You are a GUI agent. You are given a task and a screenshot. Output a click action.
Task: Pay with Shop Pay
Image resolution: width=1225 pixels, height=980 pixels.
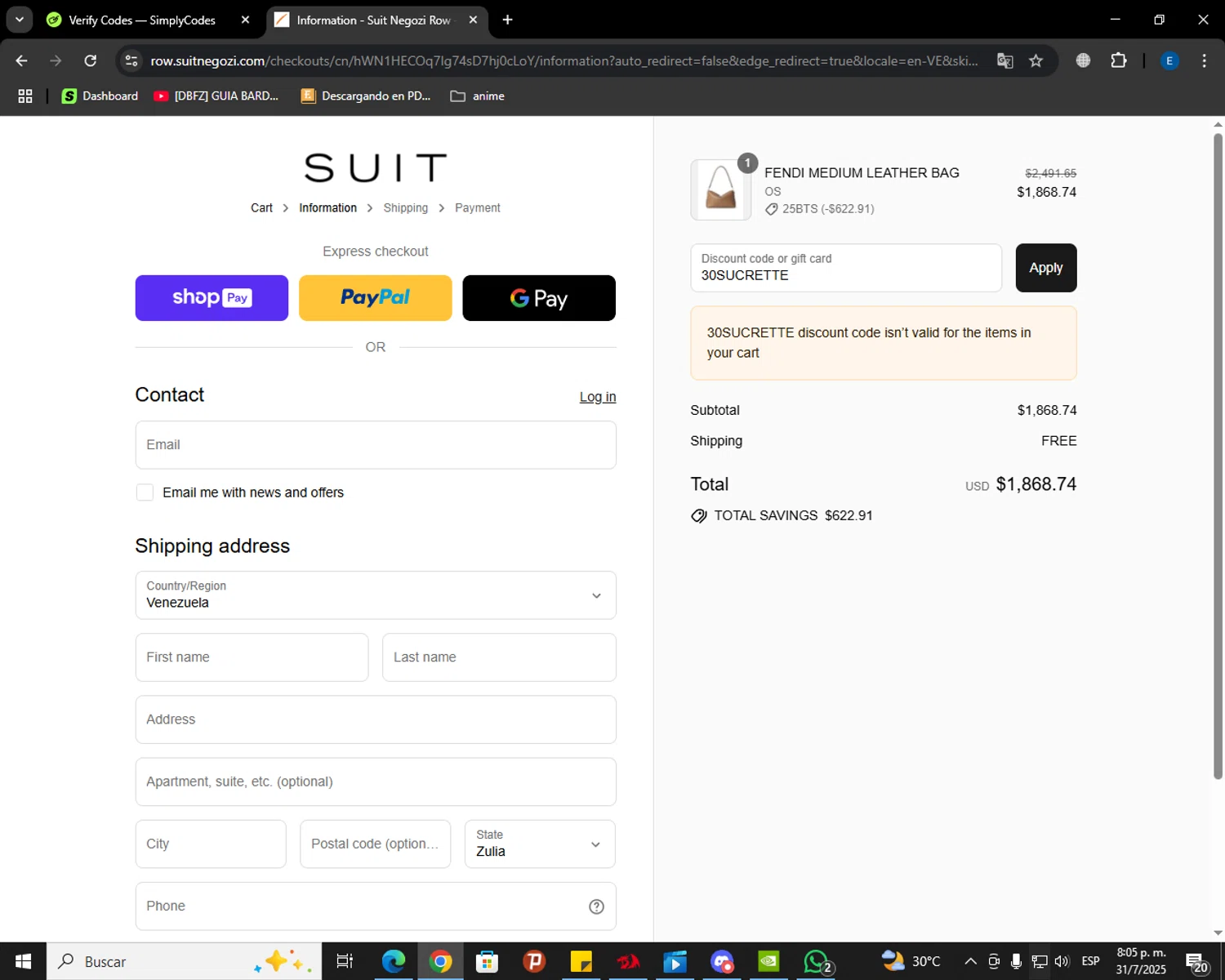click(212, 298)
